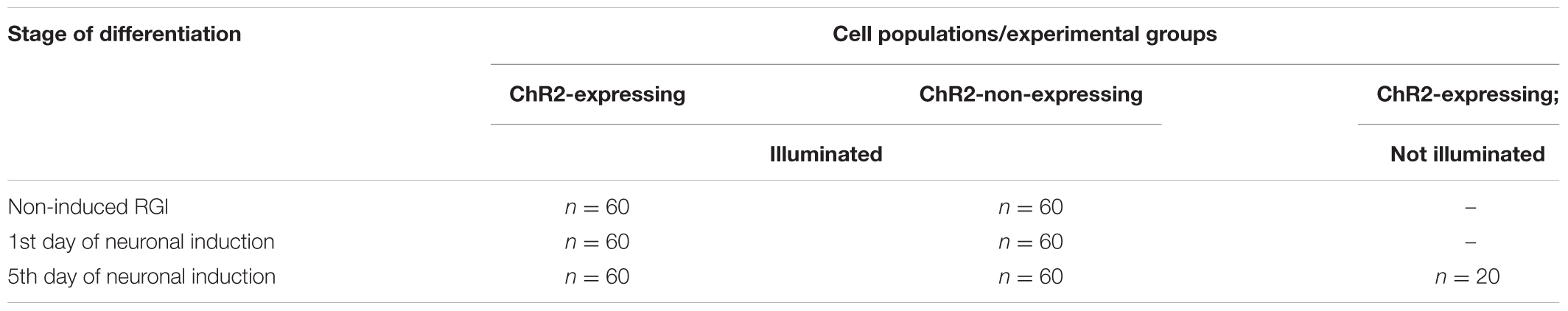Viewport: 1568px width, 311px height.
Task: Click the horizontal rule under ChR2-non-expressing
Action: [x=826, y=125]
